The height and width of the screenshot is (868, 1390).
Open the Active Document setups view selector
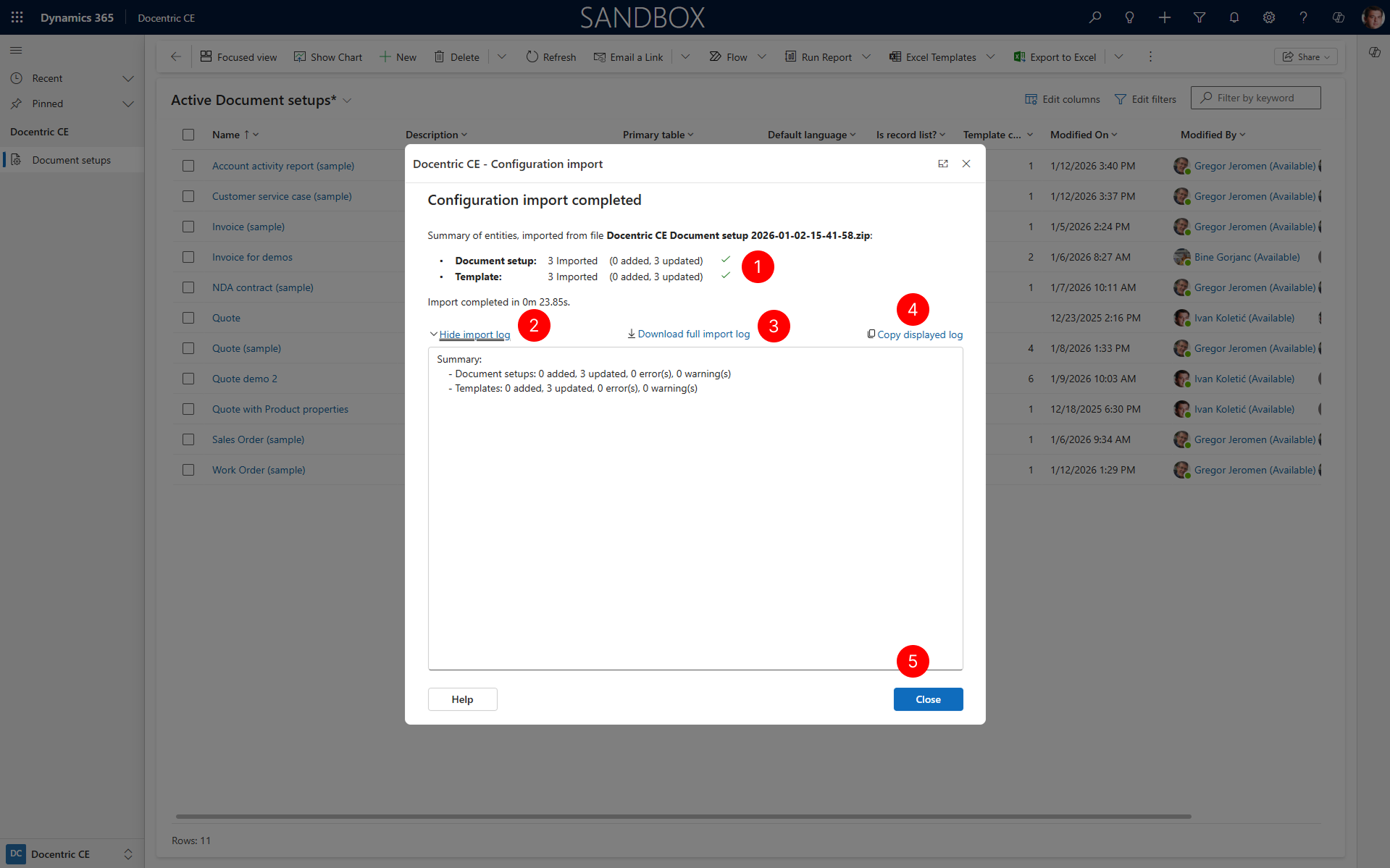pos(347,101)
